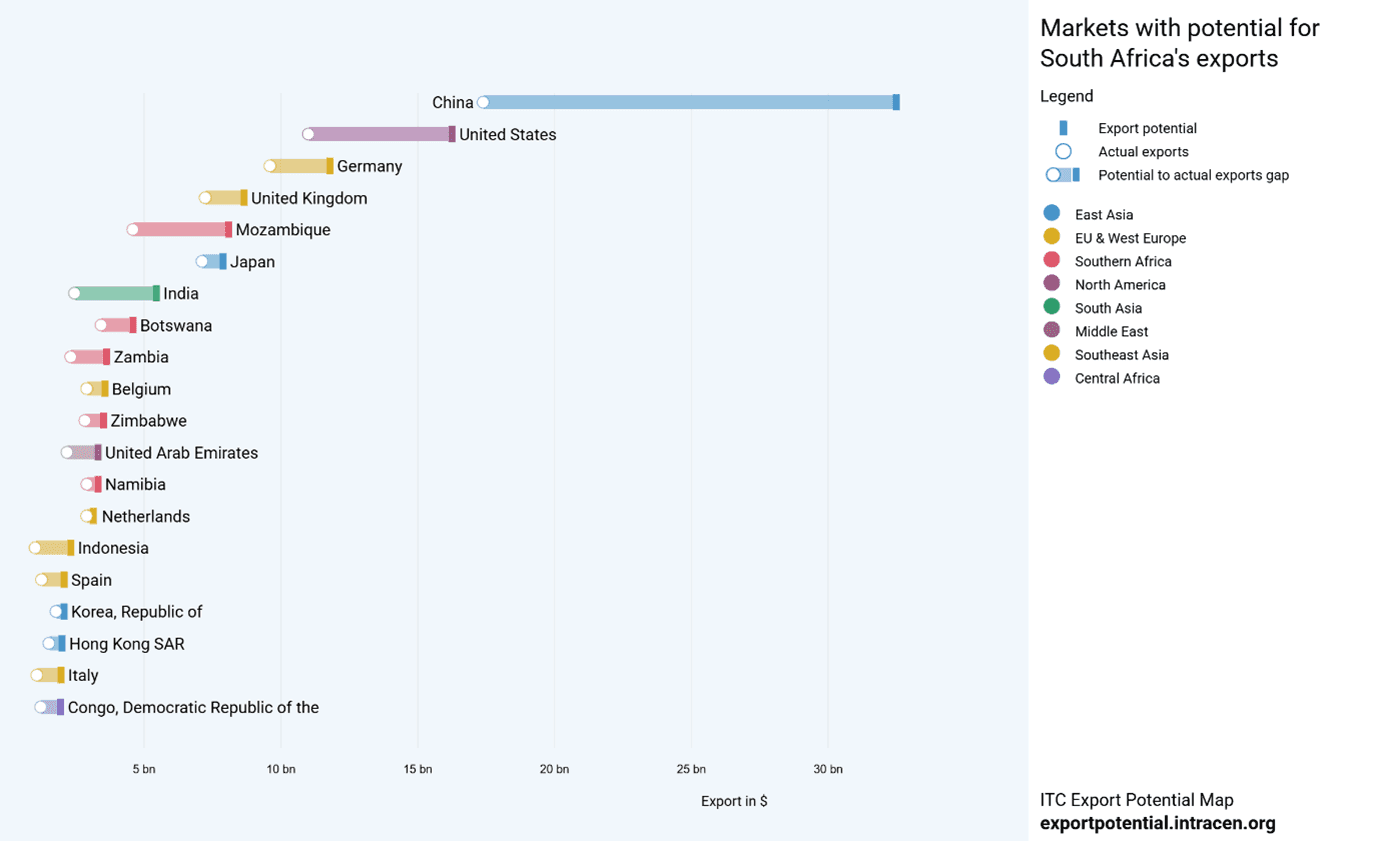Select the United States export gap bar
Viewport: 1379px width, 841px height.
click(x=381, y=134)
